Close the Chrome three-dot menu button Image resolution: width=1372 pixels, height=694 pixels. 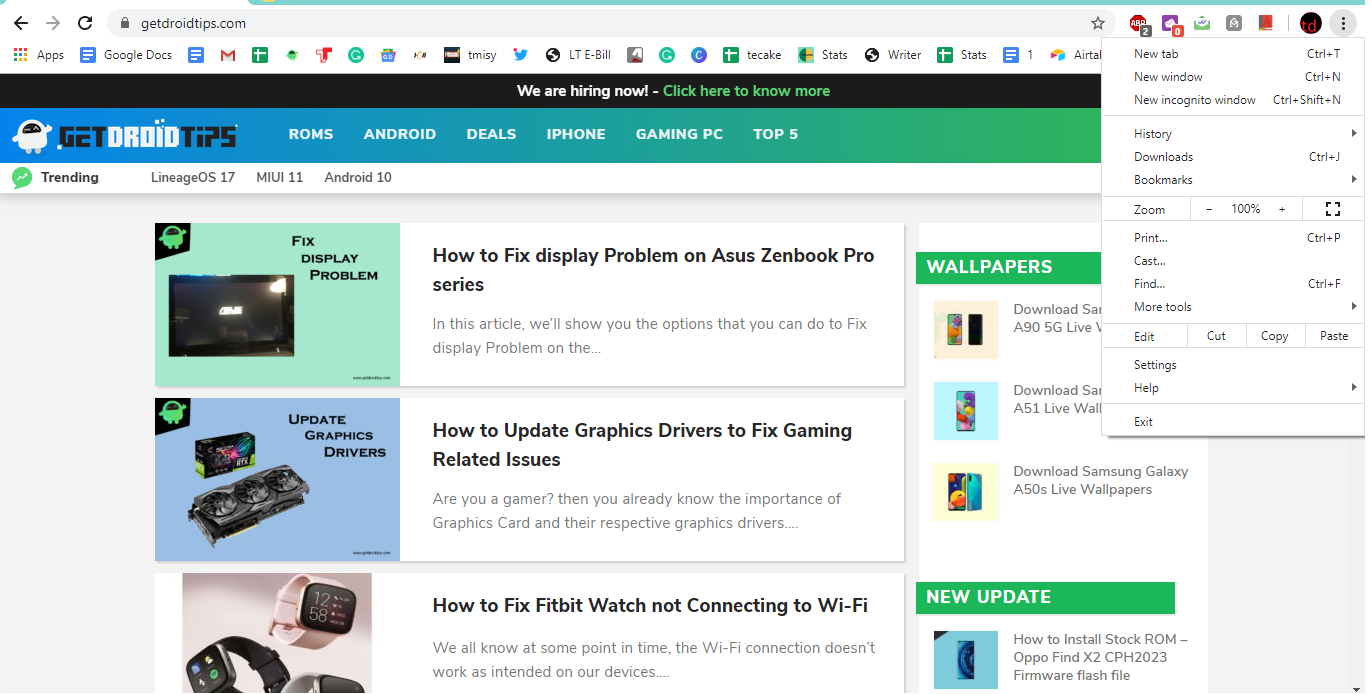[x=1343, y=23]
